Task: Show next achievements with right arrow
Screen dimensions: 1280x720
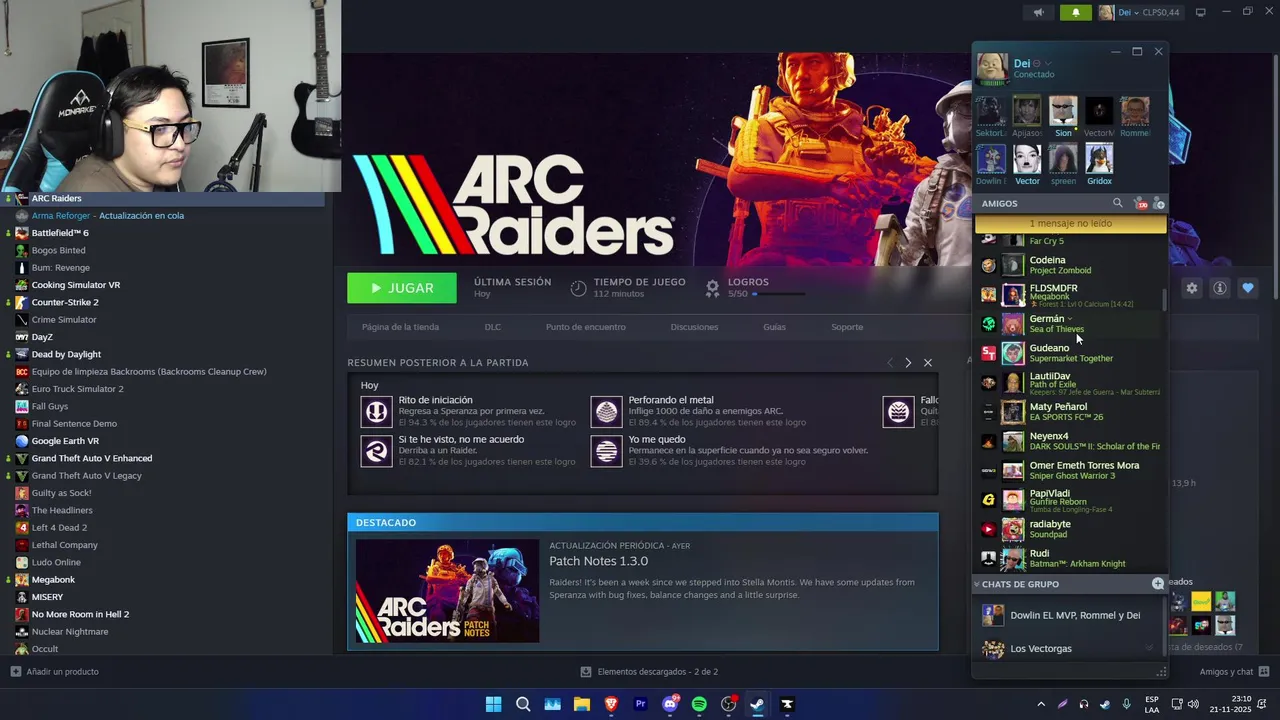Action: click(908, 363)
